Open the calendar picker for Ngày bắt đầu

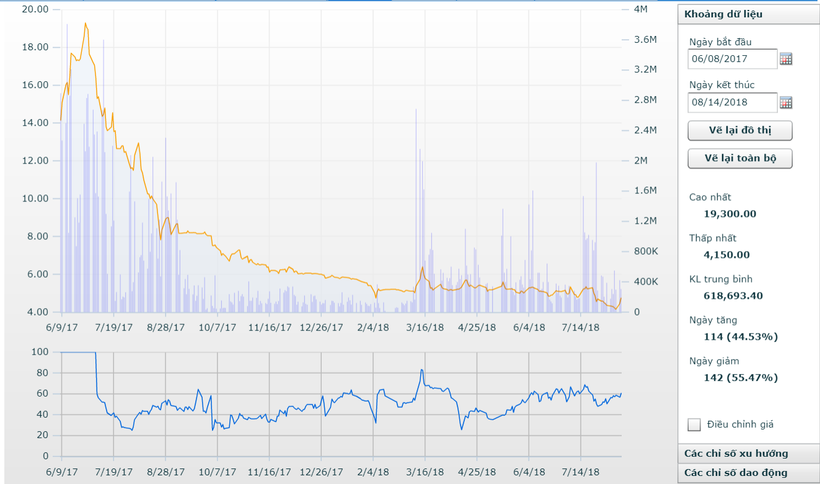click(786, 59)
